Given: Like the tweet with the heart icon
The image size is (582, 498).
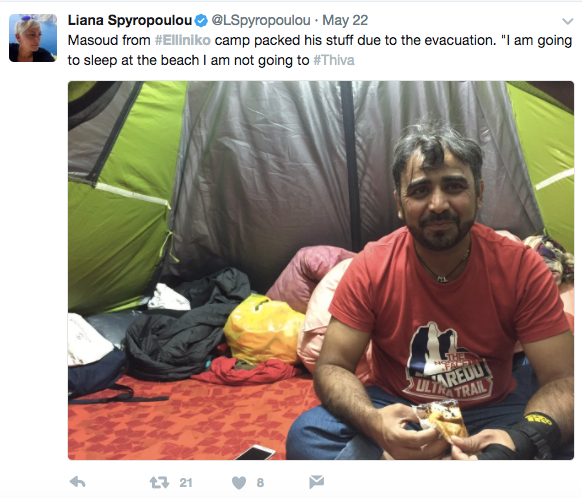Looking at the screenshot, I should tap(239, 483).
